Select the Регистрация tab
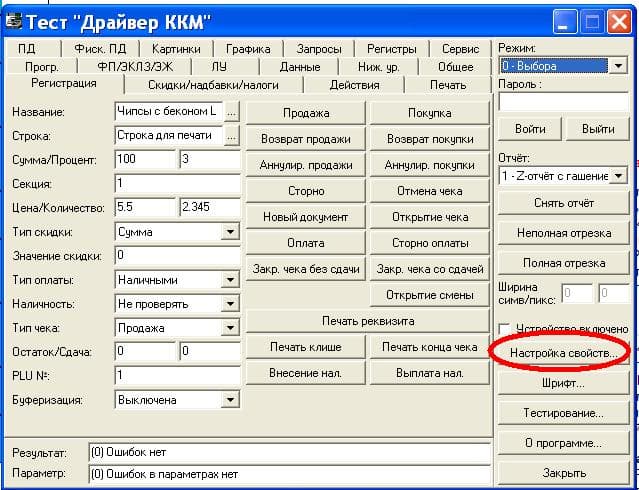 [x=64, y=84]
